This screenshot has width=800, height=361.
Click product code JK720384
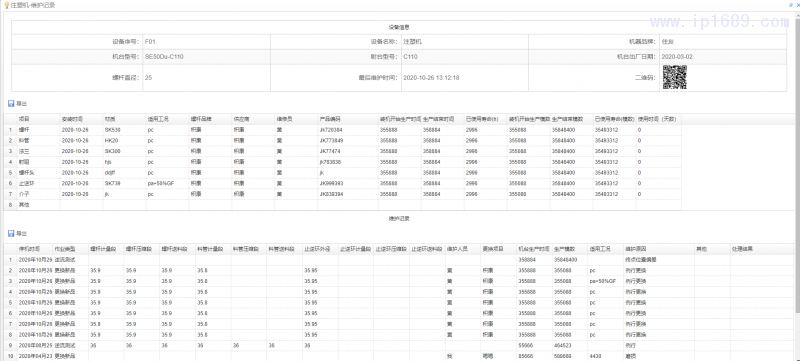click(x=331, y=130)
